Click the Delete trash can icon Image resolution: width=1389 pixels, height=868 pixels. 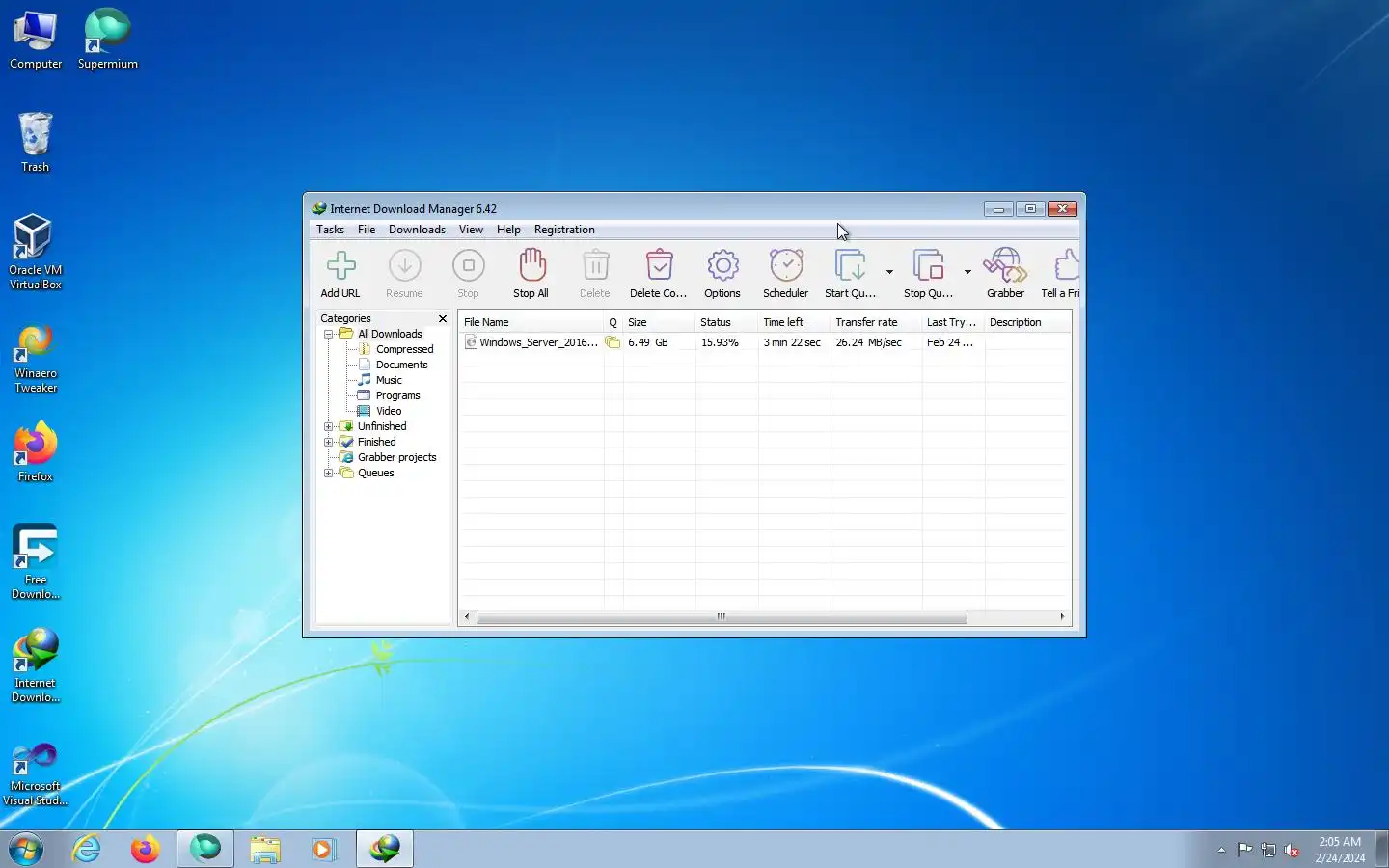coord(595,265)
